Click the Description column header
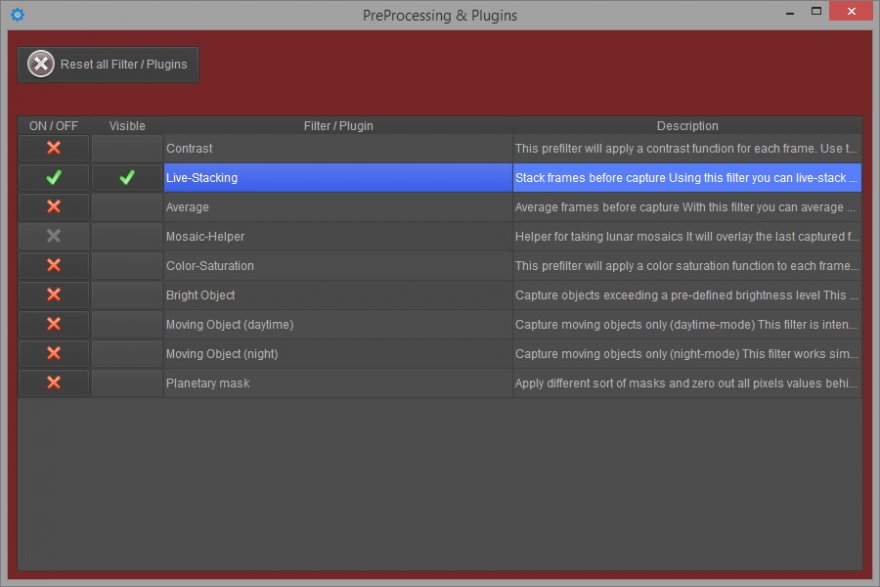 click(x=687, y=126)
